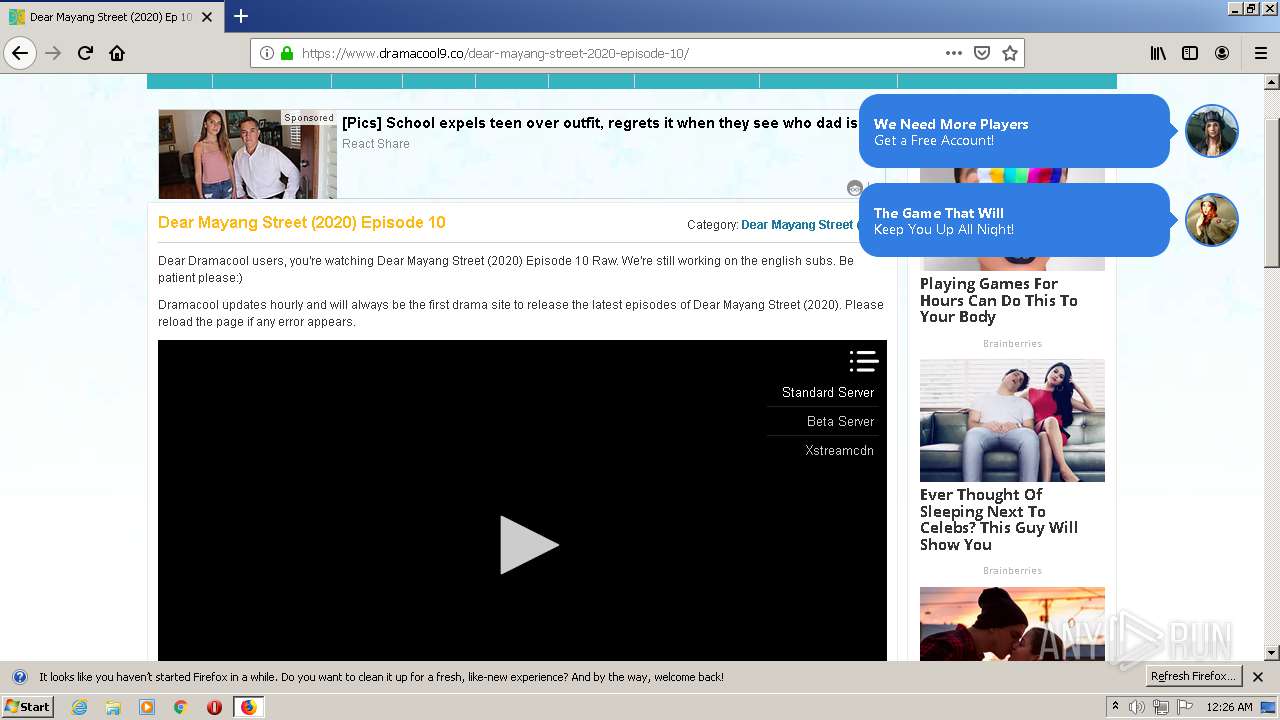Open the Library panel

click(x=1158, y=53)
